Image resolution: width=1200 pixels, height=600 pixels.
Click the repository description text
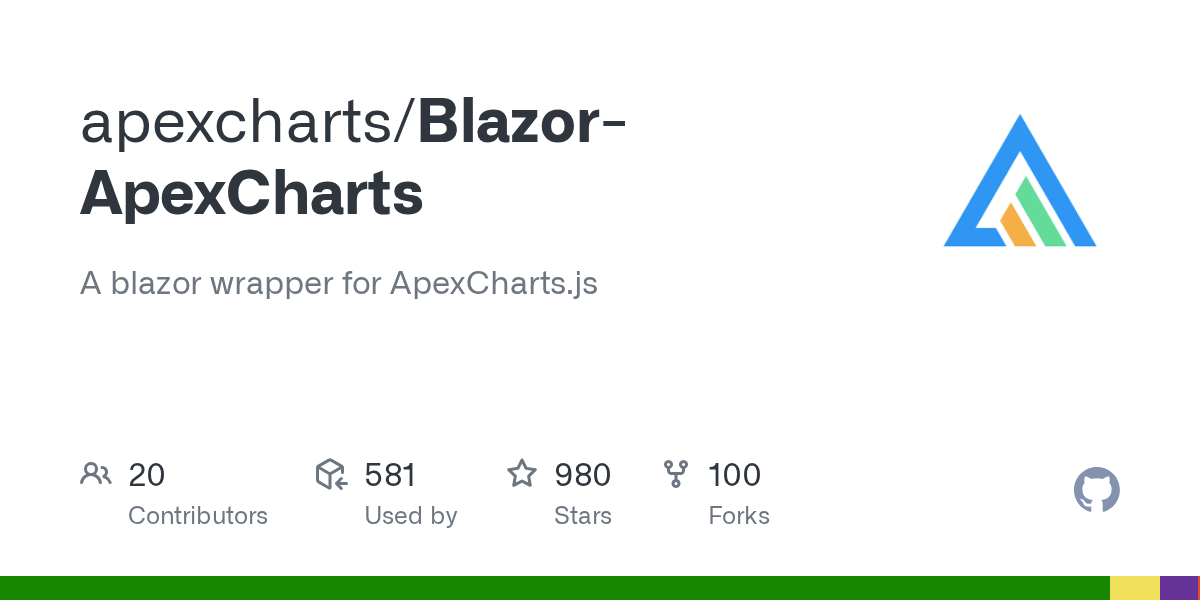tap(338, 283)
